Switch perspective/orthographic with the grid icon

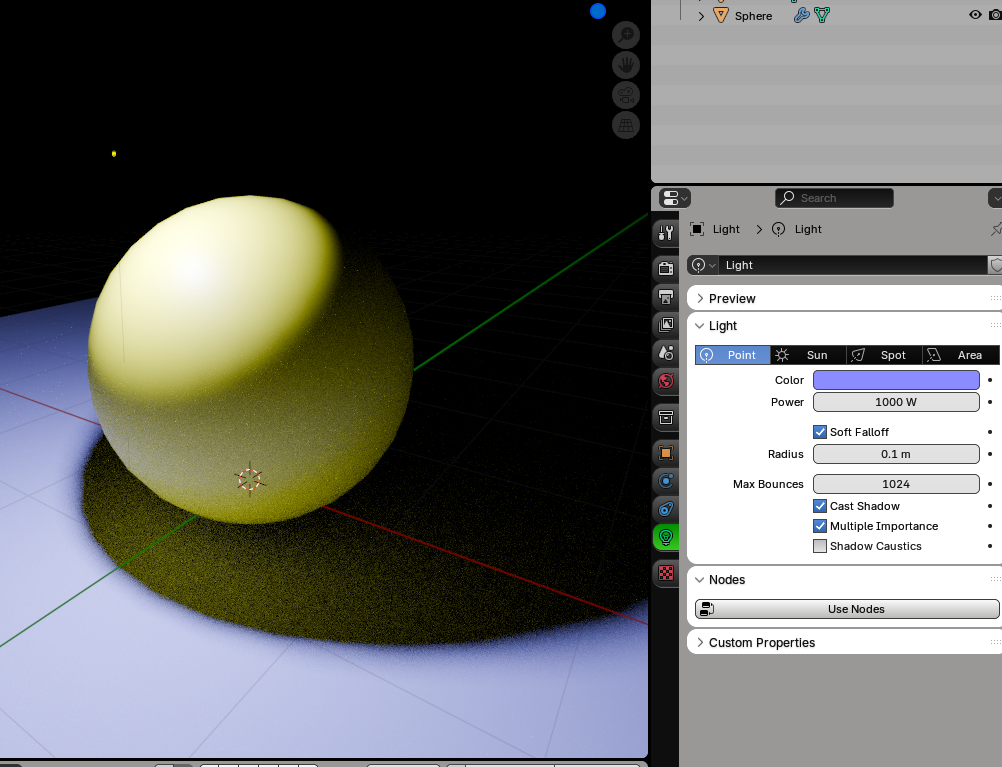pos(626,125)
